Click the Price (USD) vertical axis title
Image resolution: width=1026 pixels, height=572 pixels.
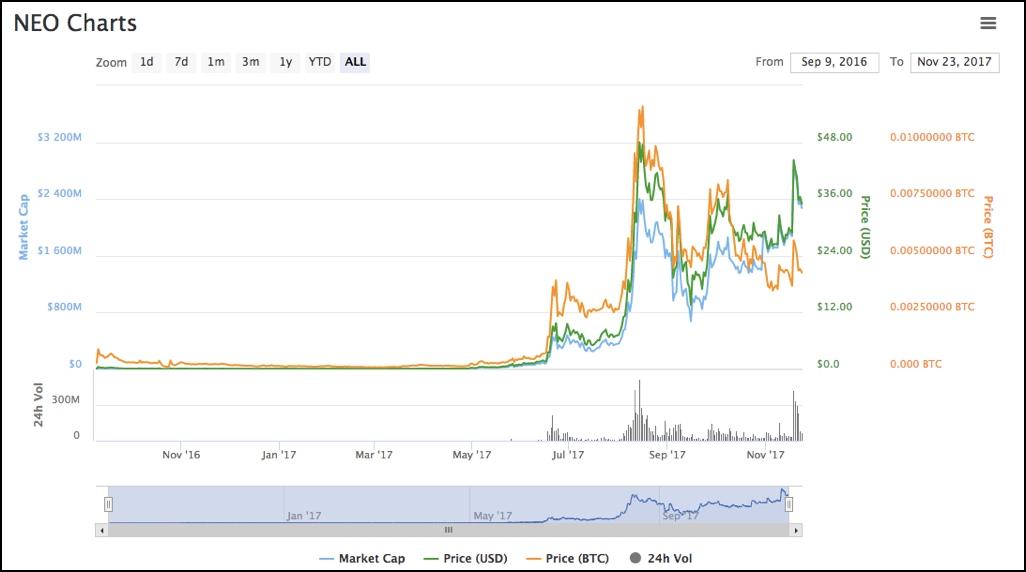[x=865, y=227]
